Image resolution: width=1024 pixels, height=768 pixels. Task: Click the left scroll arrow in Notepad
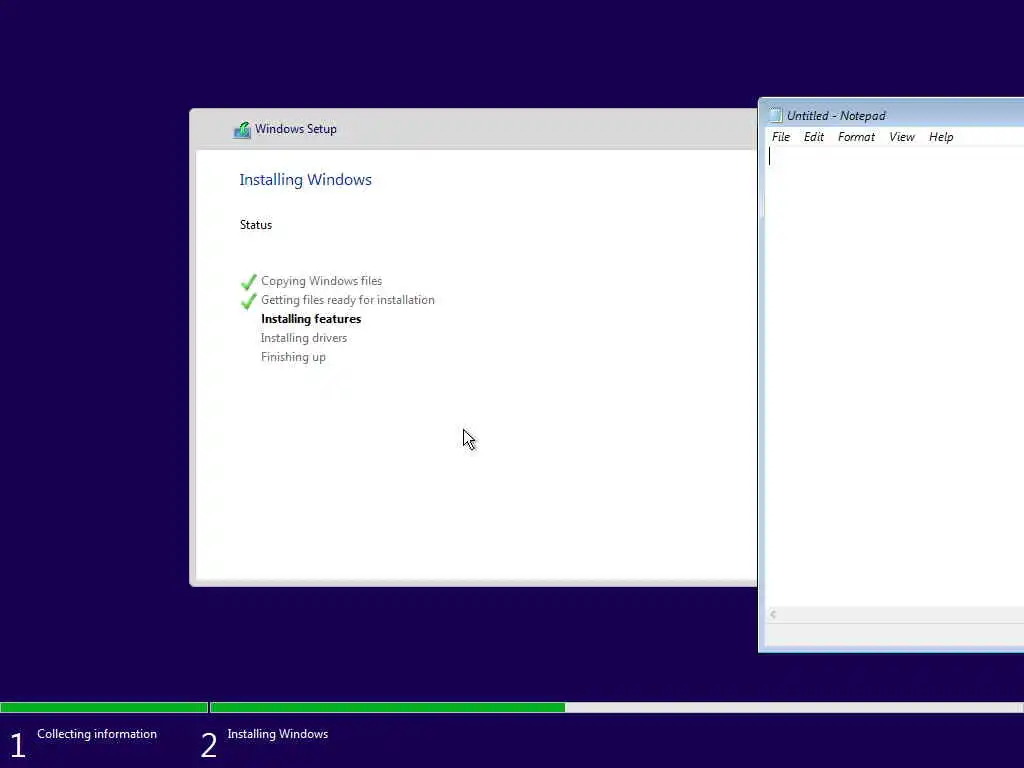point(773,615)
